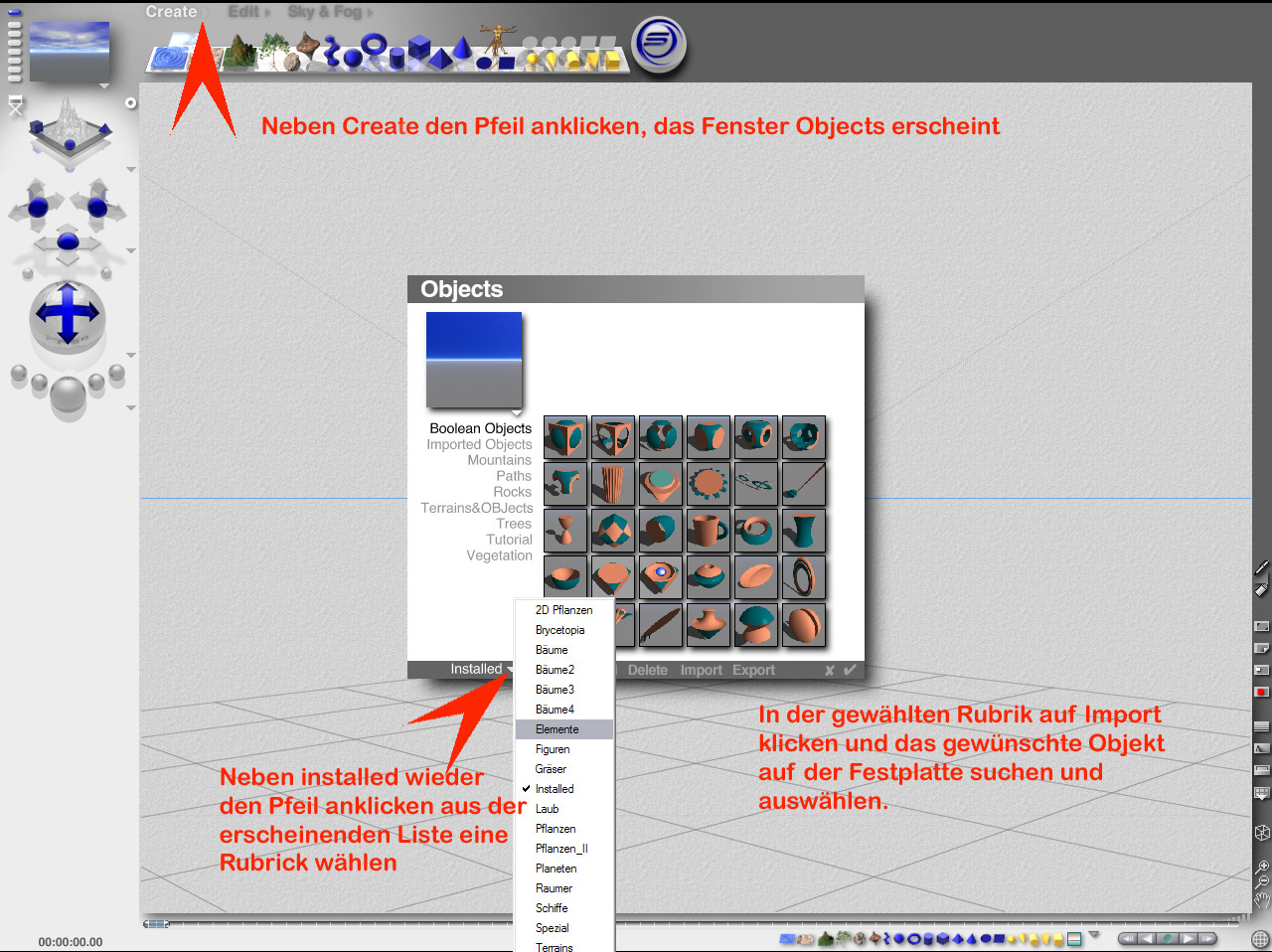
Task: Confirm the Objects dialog with the checkmark
Action: click(850, 669)
